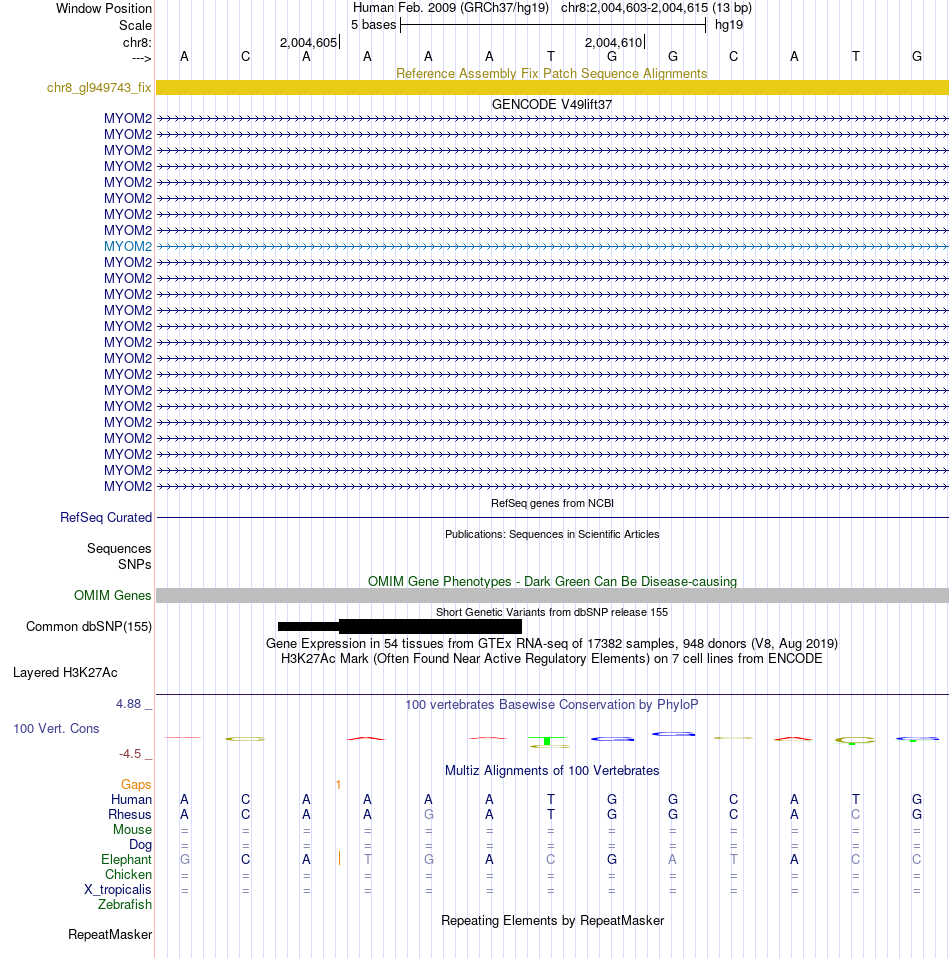
Task: Select the Mouse species label
Action: click(132, 830)
